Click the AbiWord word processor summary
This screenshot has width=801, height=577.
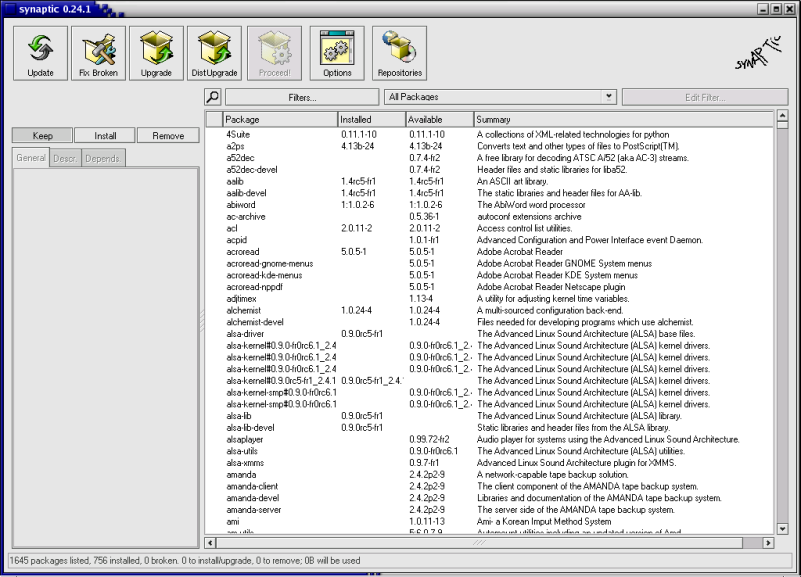click(531, 205)
